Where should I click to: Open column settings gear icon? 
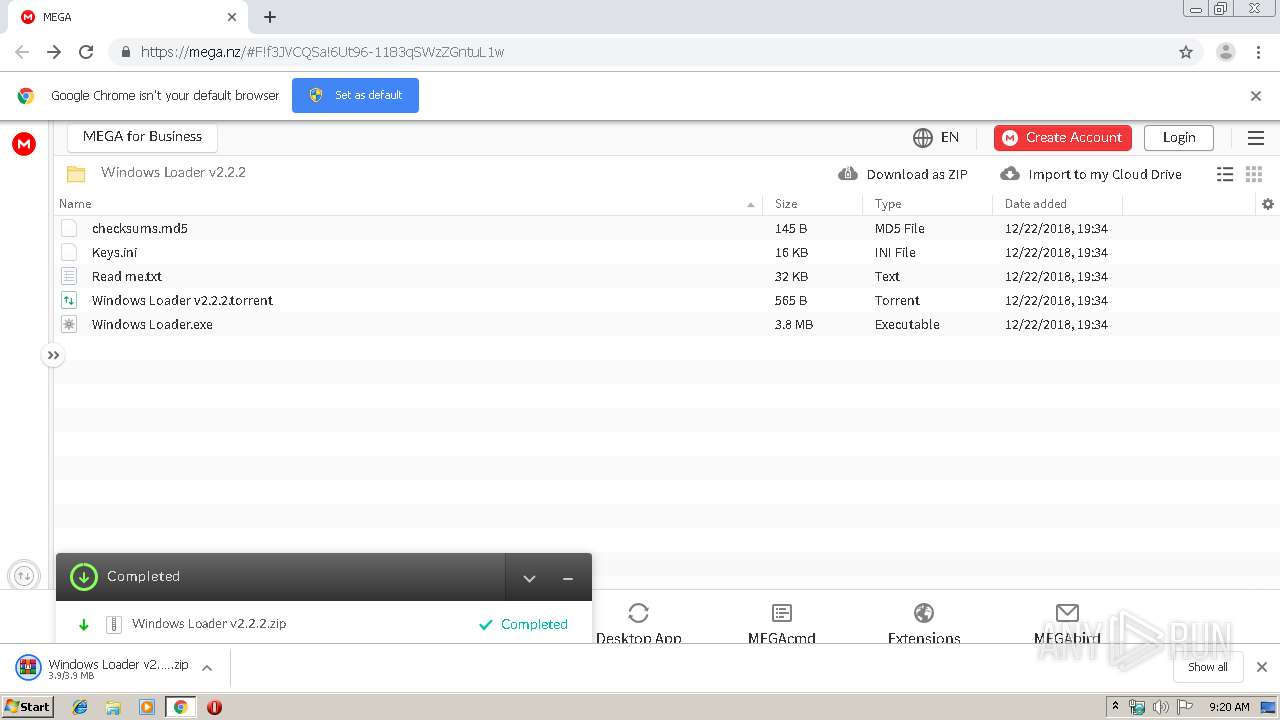pos(1268,204)
